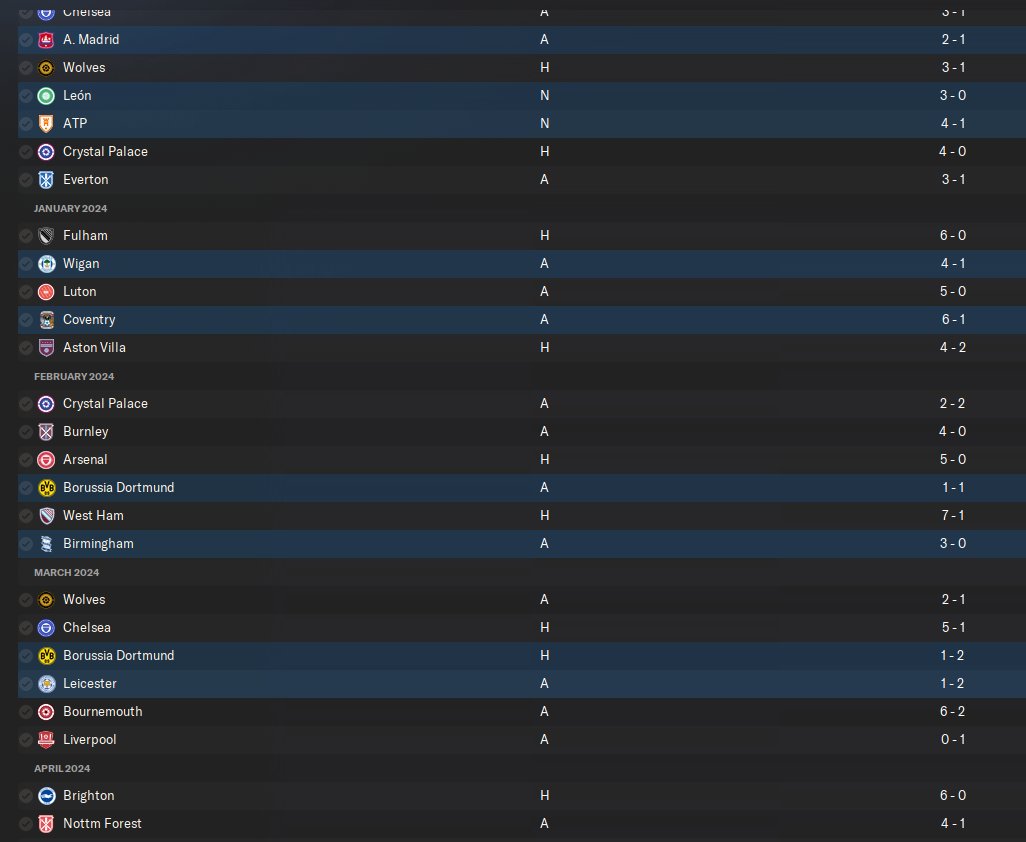The image size is (1026, 842).
Task: Click the Brighton club badge
Action: click(46, 796)
